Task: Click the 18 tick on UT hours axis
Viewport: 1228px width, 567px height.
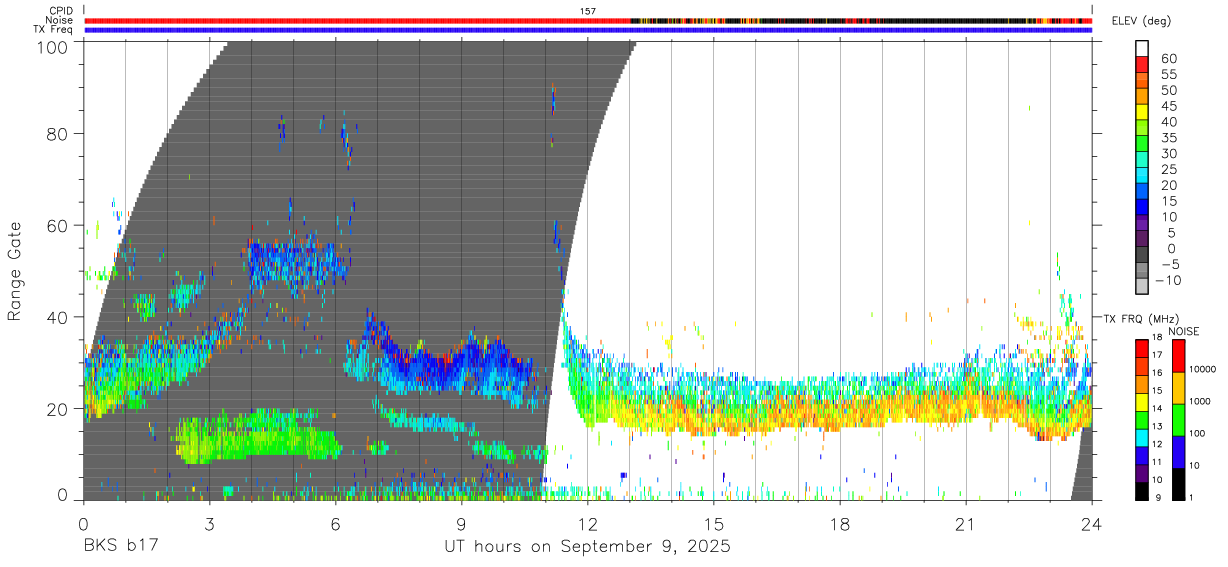Action: click(840, 524)
